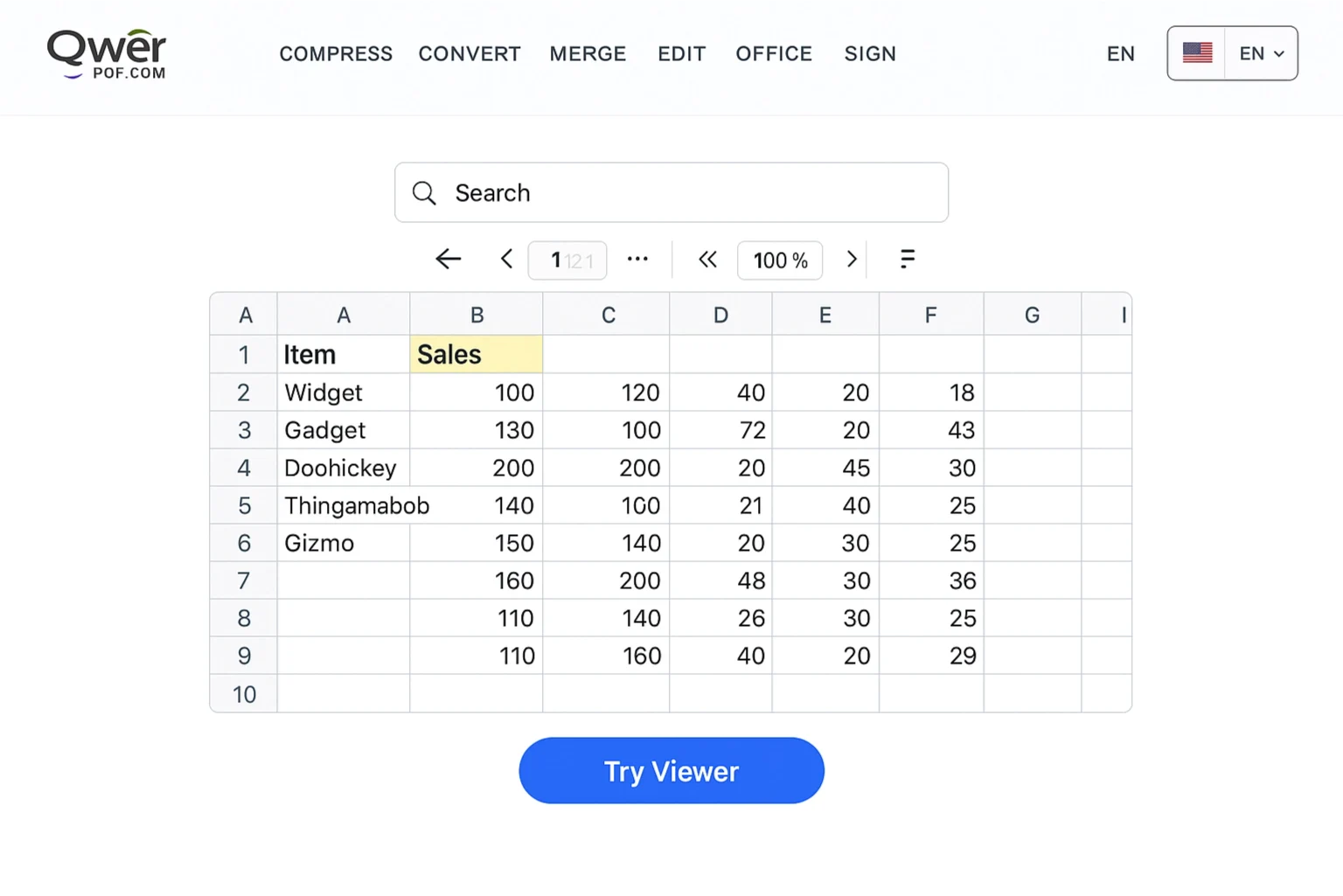Viewport: 1343px width, 896px height.
Task: Click the 48 cell in row 7
Action: point(720,580)
